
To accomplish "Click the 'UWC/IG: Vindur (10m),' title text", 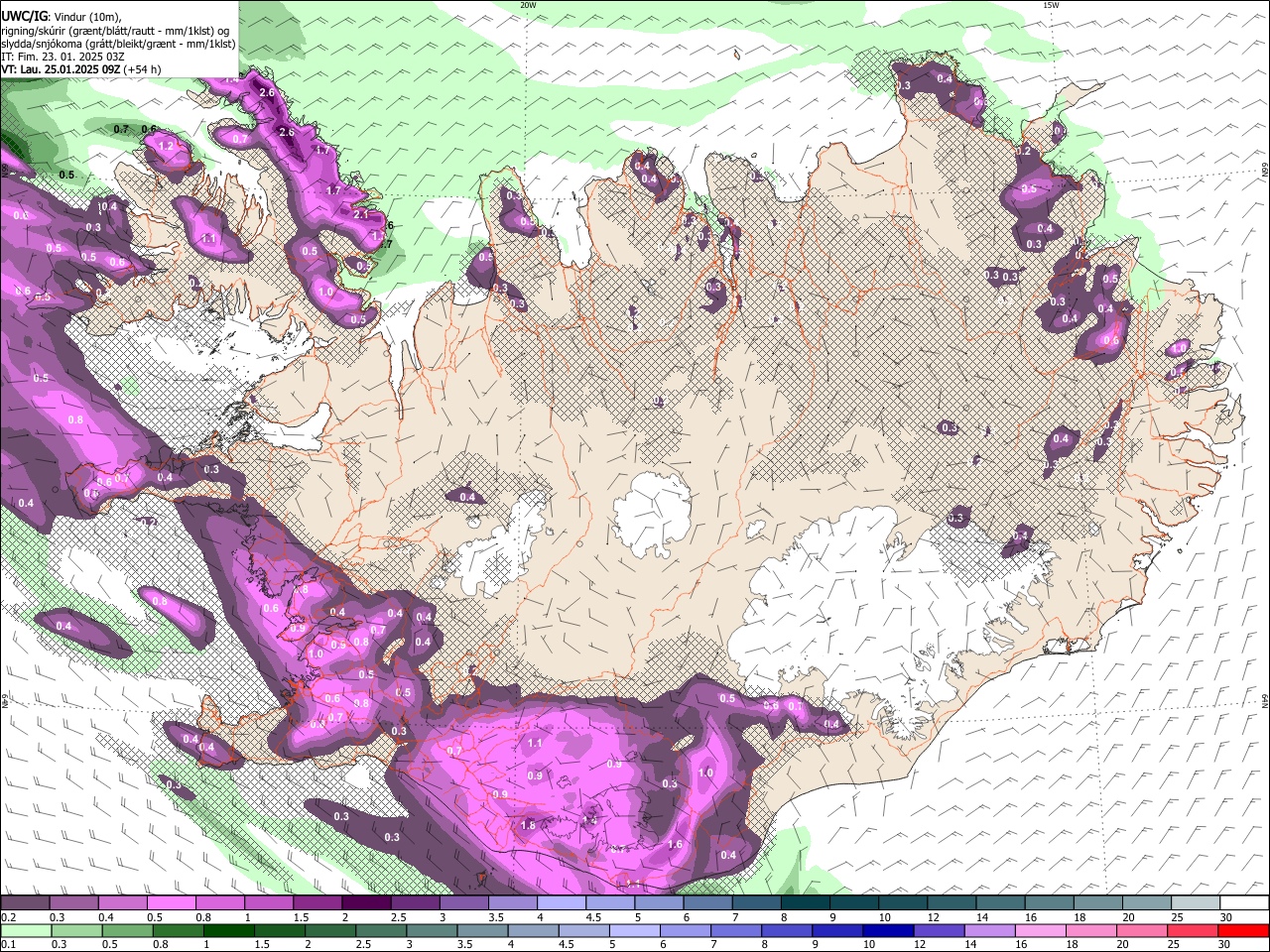I will pyautogui.click(x=61, y=16).
